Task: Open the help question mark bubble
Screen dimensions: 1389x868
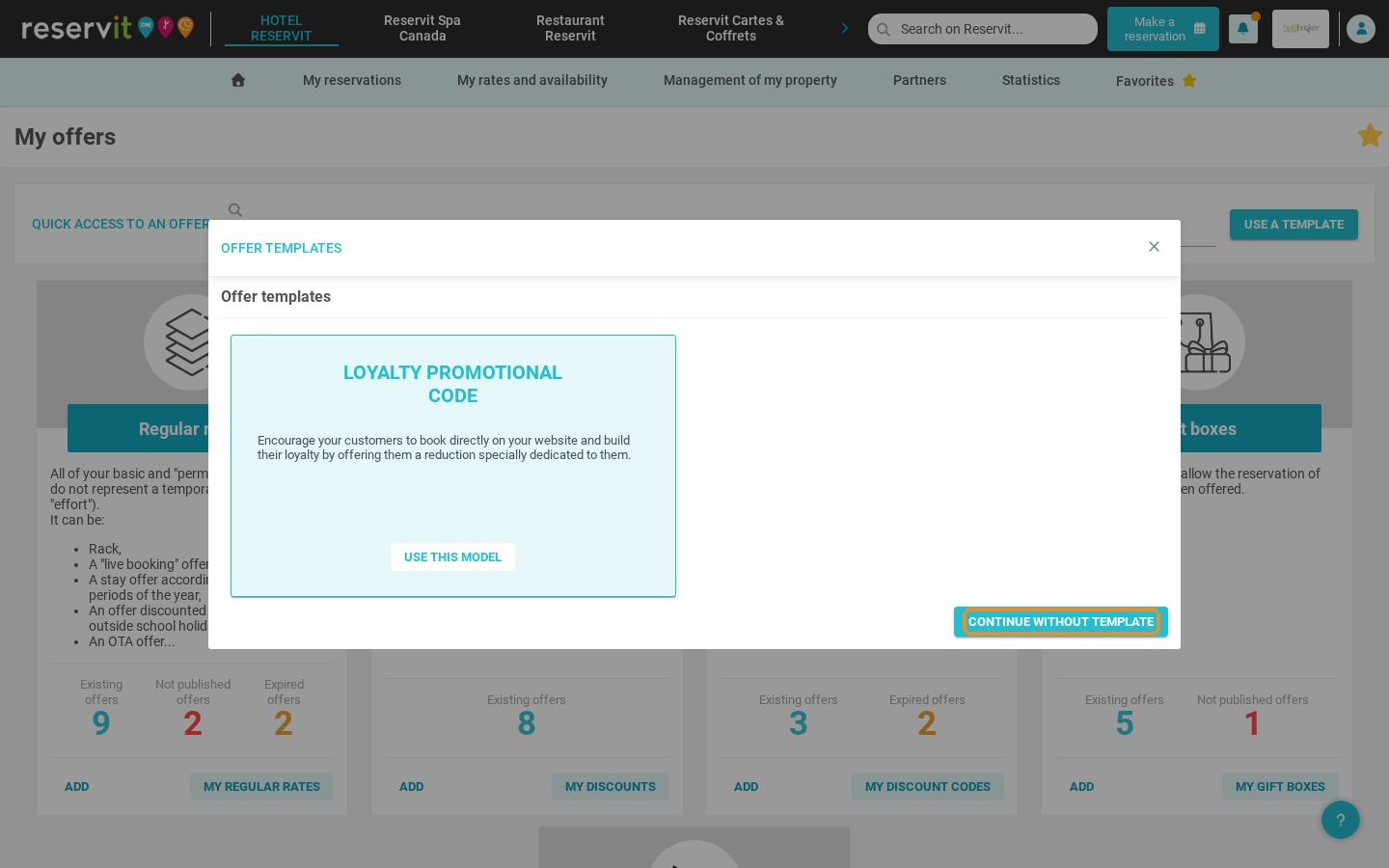Action: (x=1341, y=820)
